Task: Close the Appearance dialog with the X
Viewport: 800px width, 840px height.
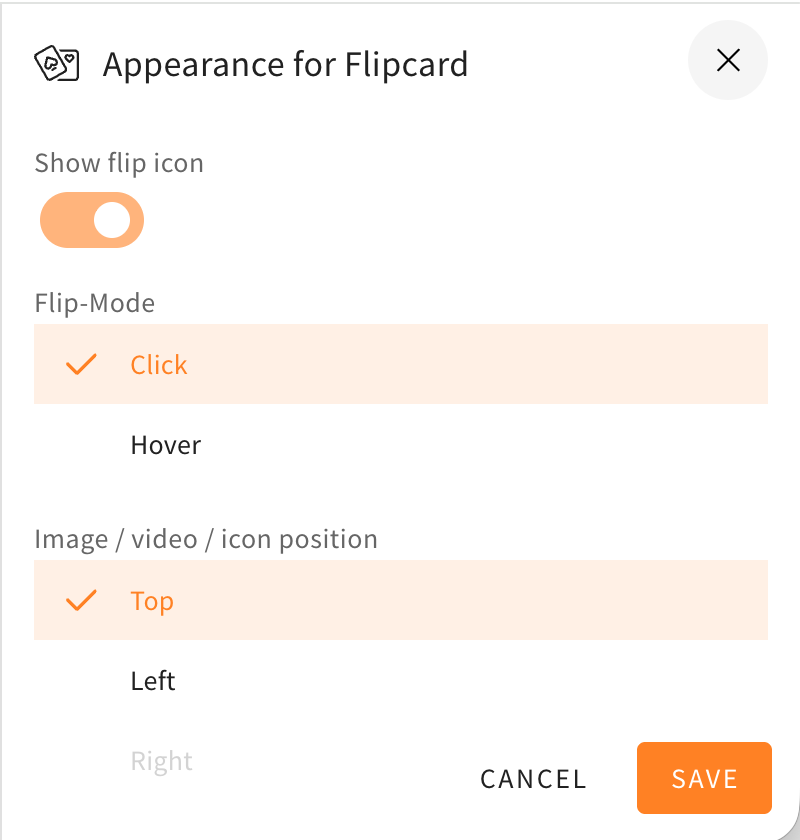Action: pos(728,61)
